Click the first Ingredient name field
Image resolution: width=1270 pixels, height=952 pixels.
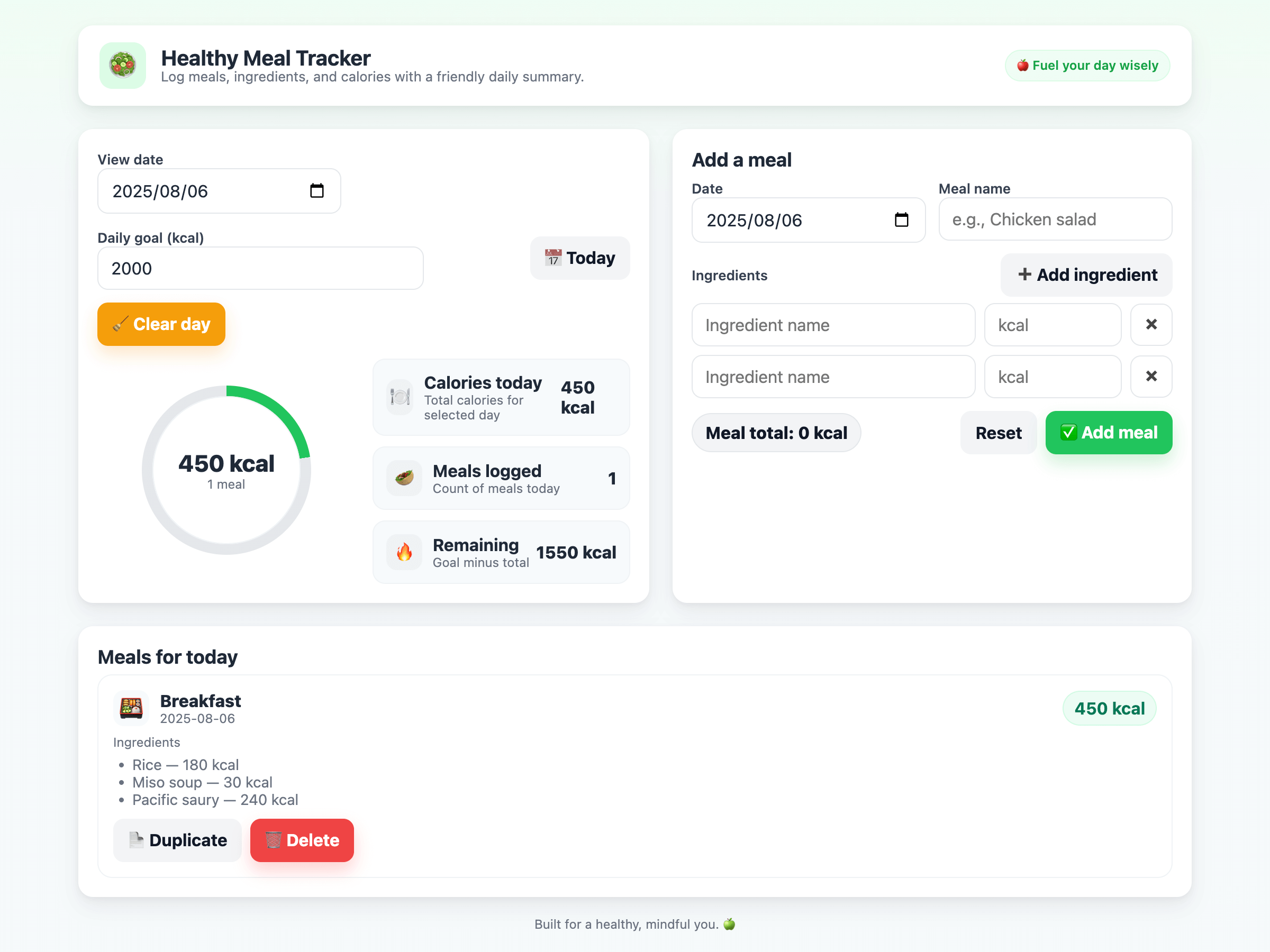[832, 325]
